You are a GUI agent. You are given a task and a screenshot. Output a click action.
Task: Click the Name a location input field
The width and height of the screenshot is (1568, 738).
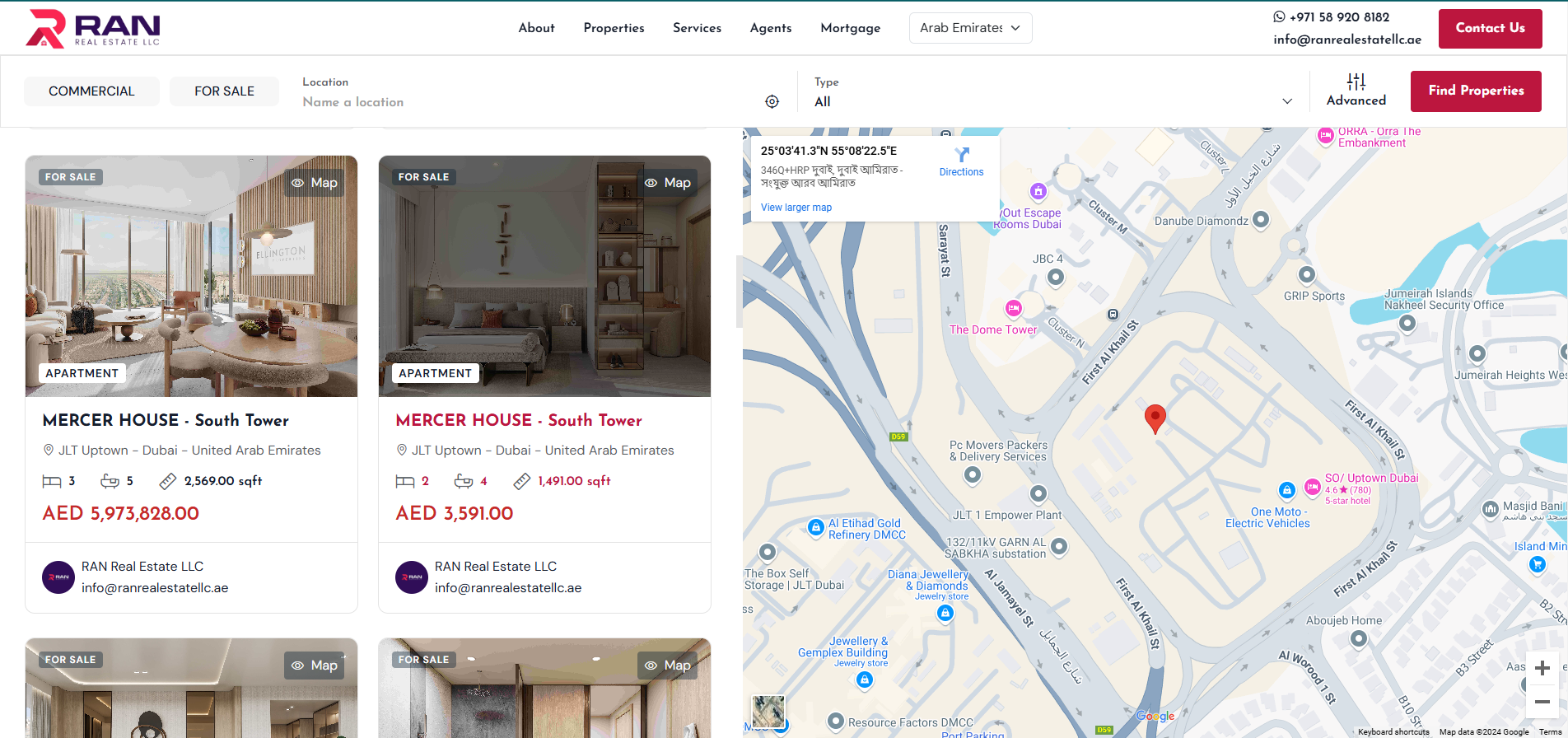pos(527,102)
